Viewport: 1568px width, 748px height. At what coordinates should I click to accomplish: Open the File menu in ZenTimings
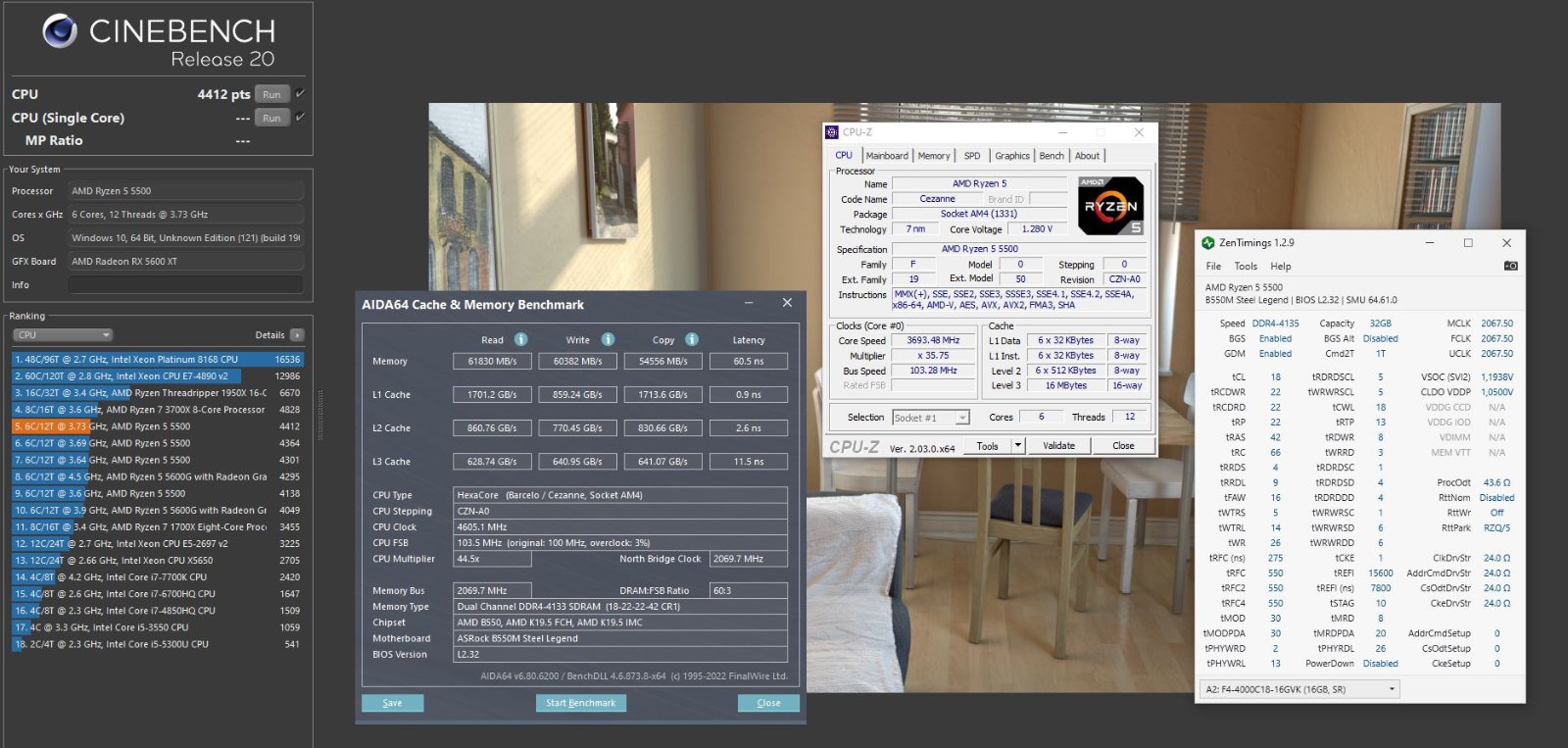point(1213,267)
